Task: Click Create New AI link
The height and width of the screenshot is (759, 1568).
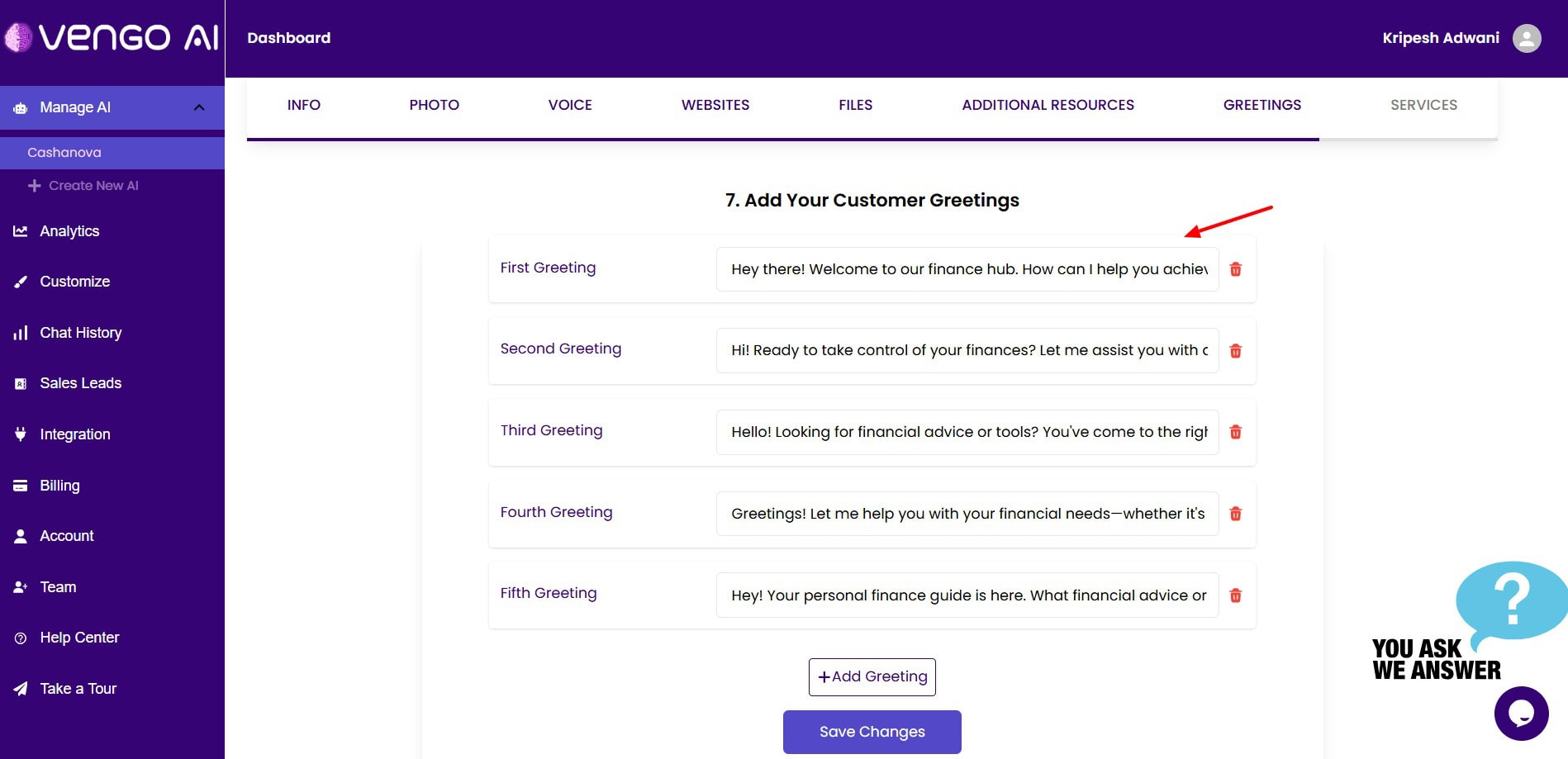Action: [x=93, y=186]
